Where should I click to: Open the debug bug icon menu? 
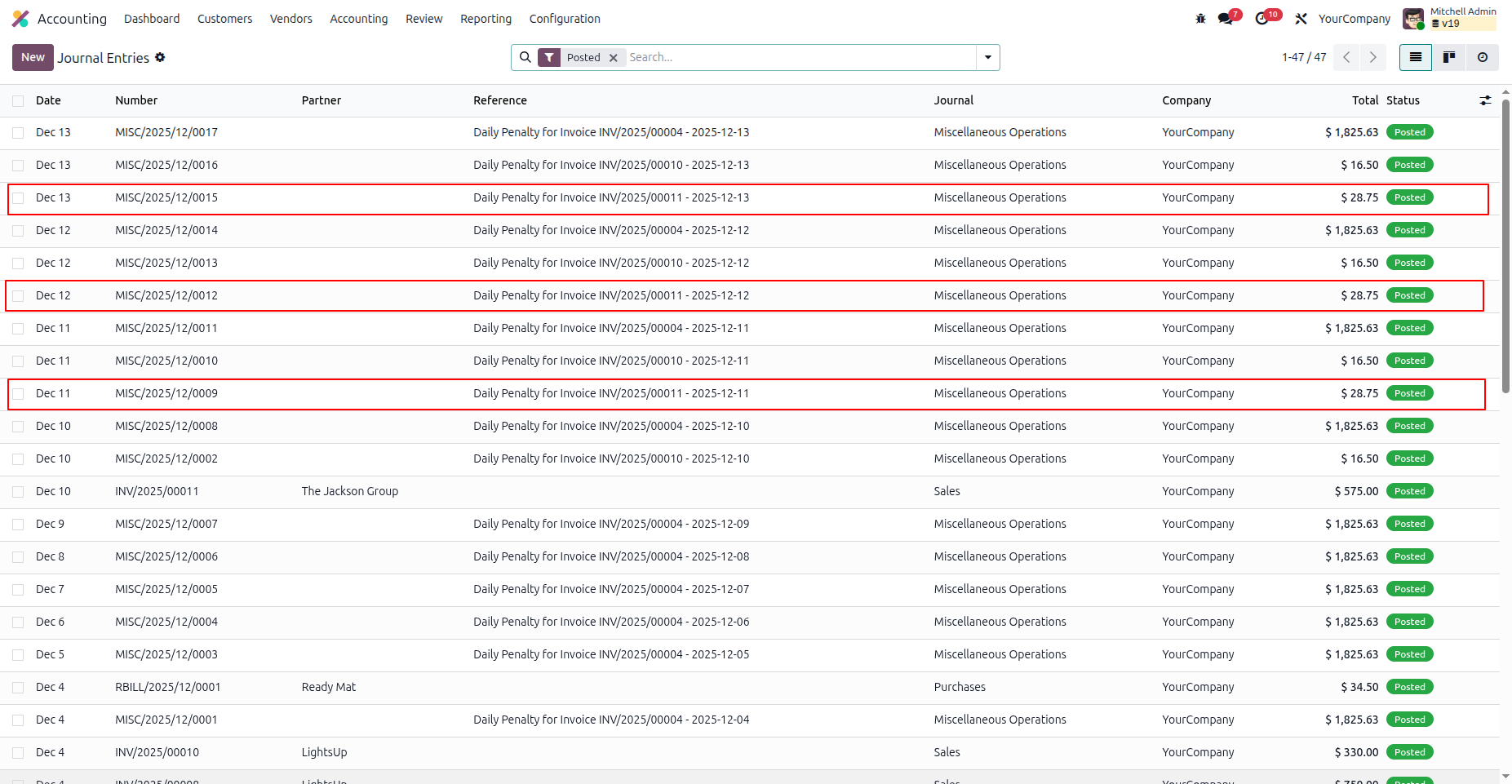(1200, 19)
